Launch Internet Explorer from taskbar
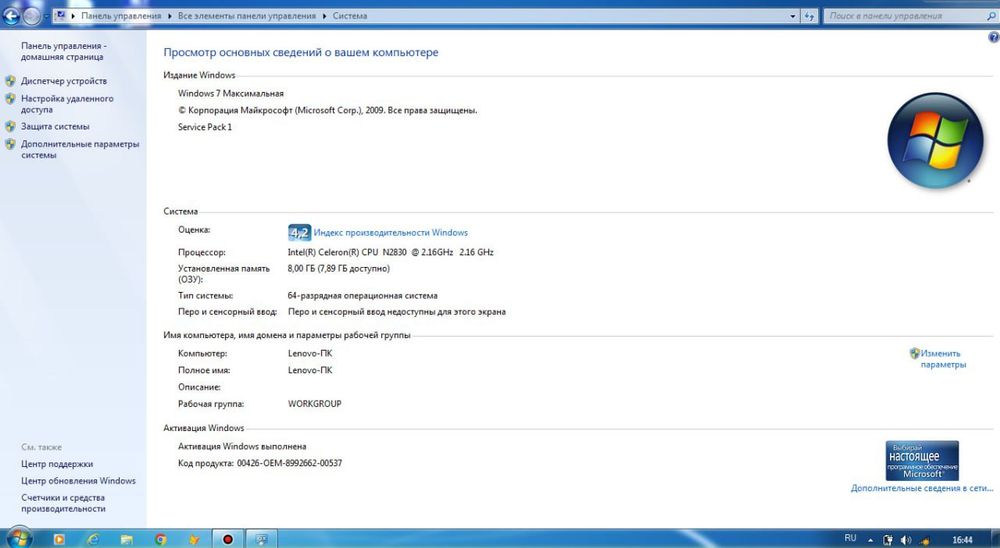This screenshot has width=1000, height=548. pos(93,539)
